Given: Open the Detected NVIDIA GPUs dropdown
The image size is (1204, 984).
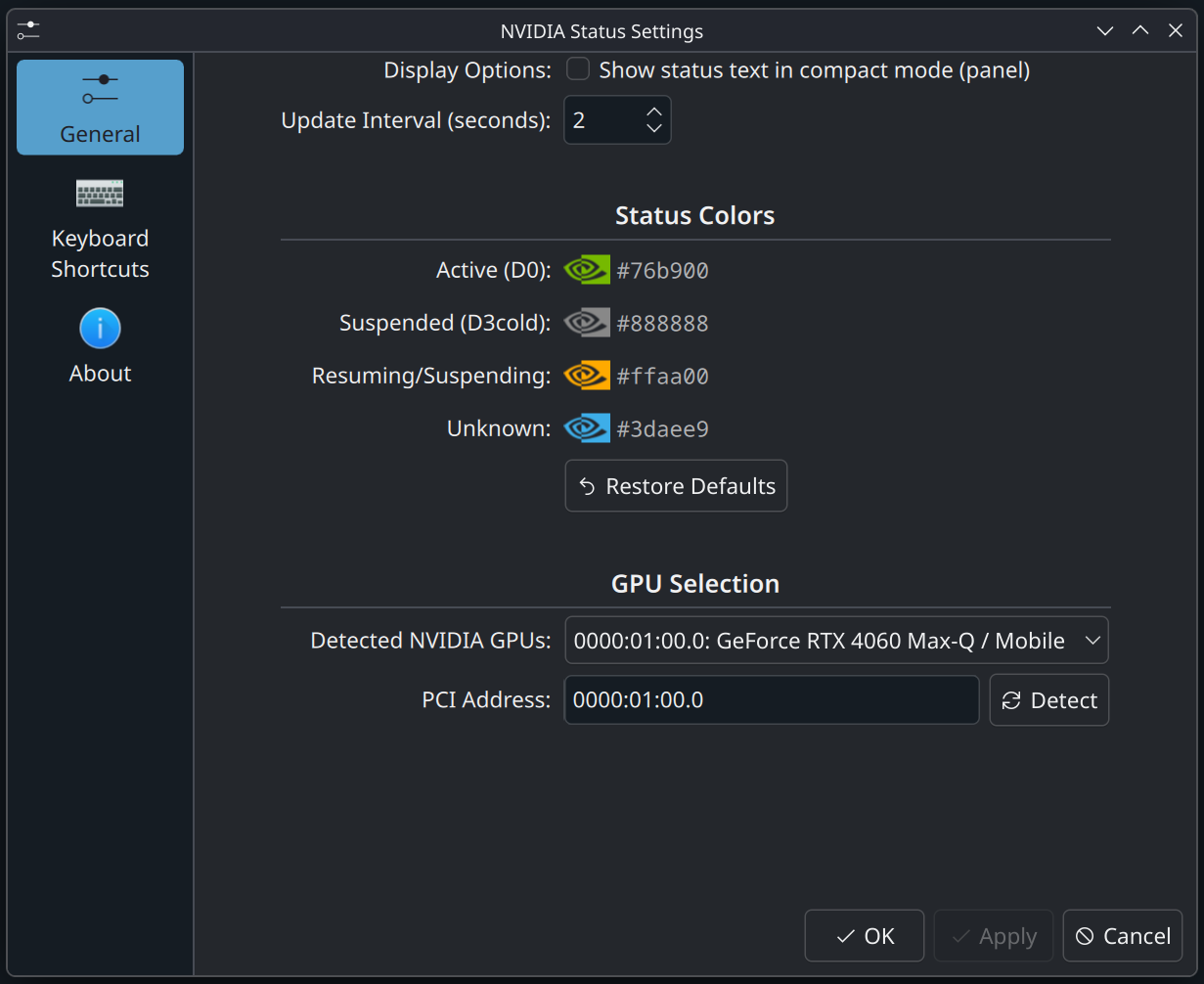Looking at the screenshot, I should [x=836, y=641].
